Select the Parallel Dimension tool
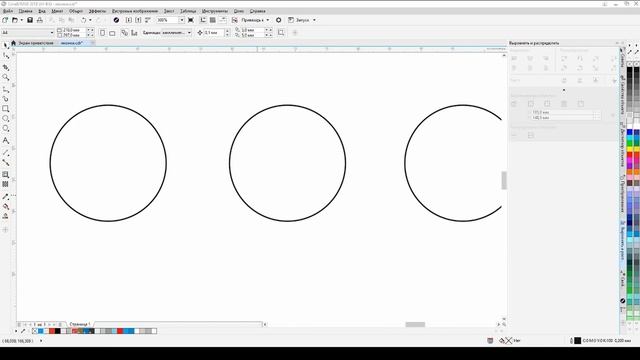 [x=6, y=152]
